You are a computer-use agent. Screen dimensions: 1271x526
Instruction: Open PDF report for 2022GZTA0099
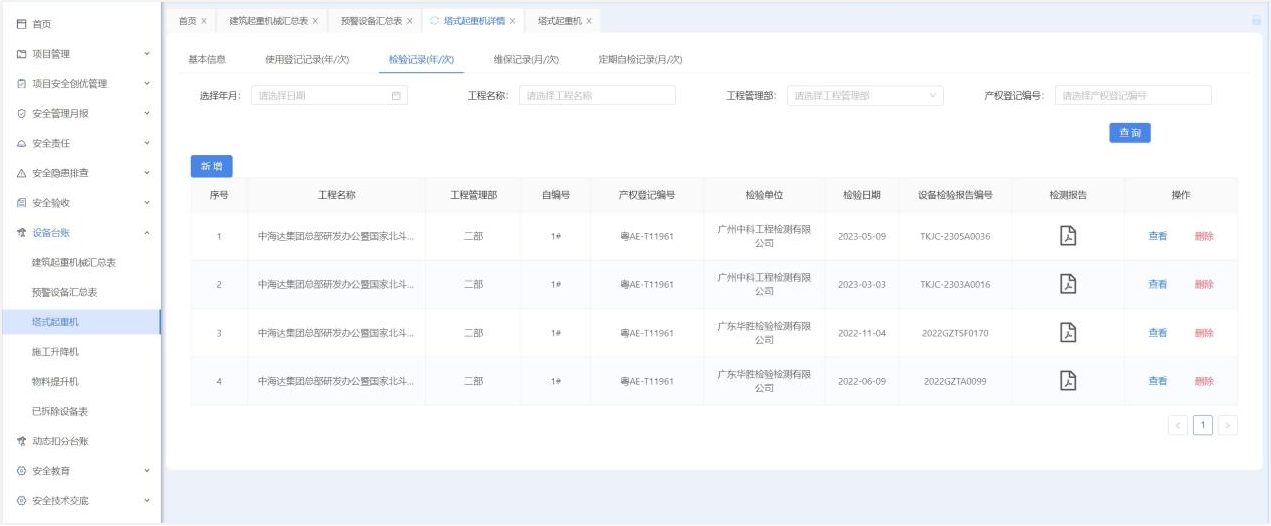tap(1068, 381)
